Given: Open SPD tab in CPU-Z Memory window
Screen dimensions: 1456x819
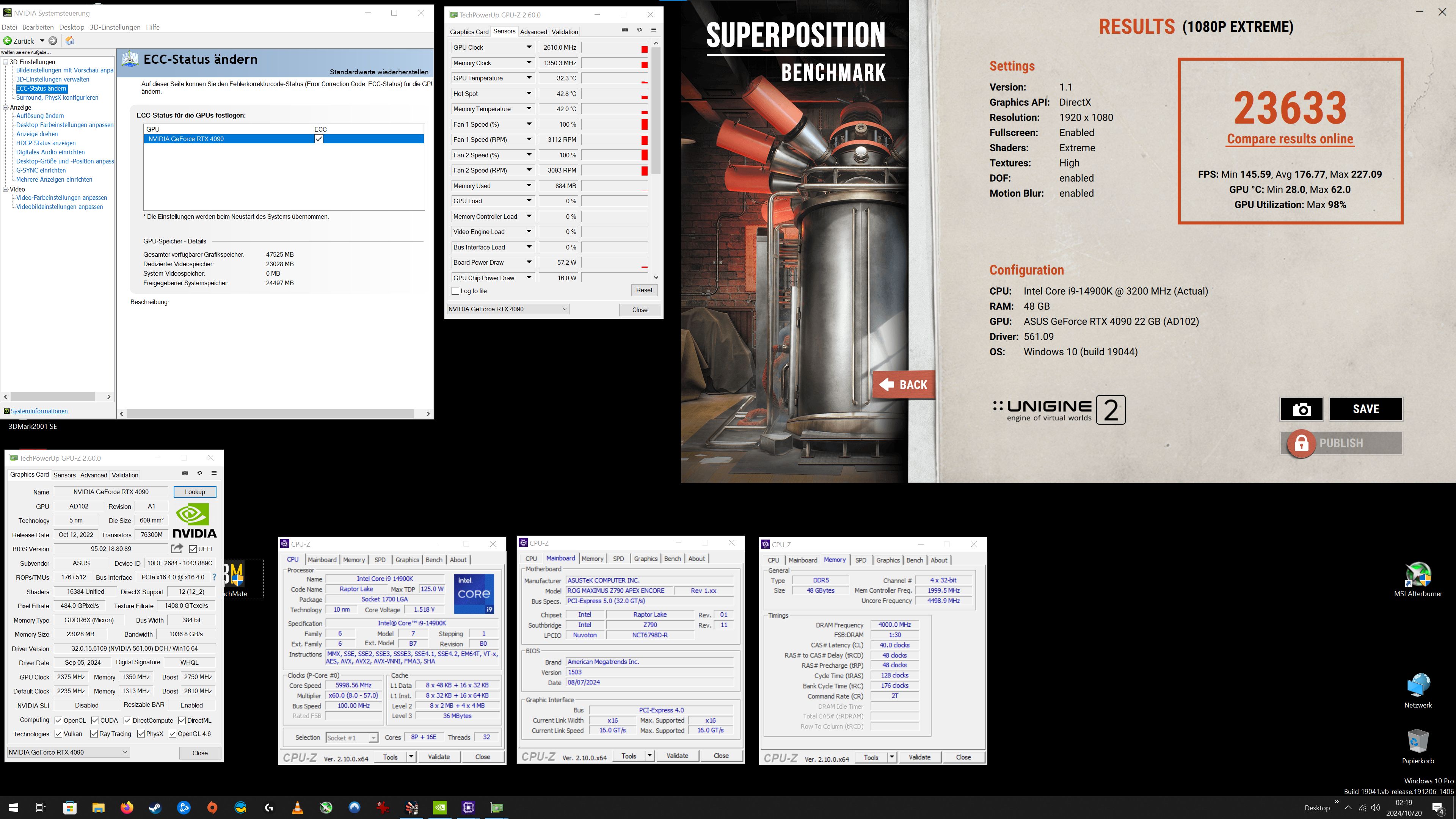Looking at the screenshot, I should click(861, 560).
